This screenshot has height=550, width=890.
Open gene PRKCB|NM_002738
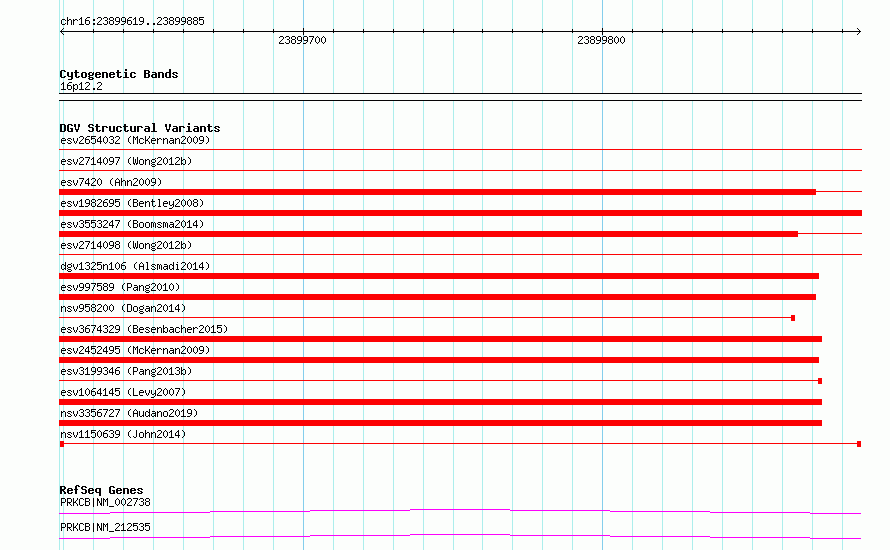click(105, 502)
